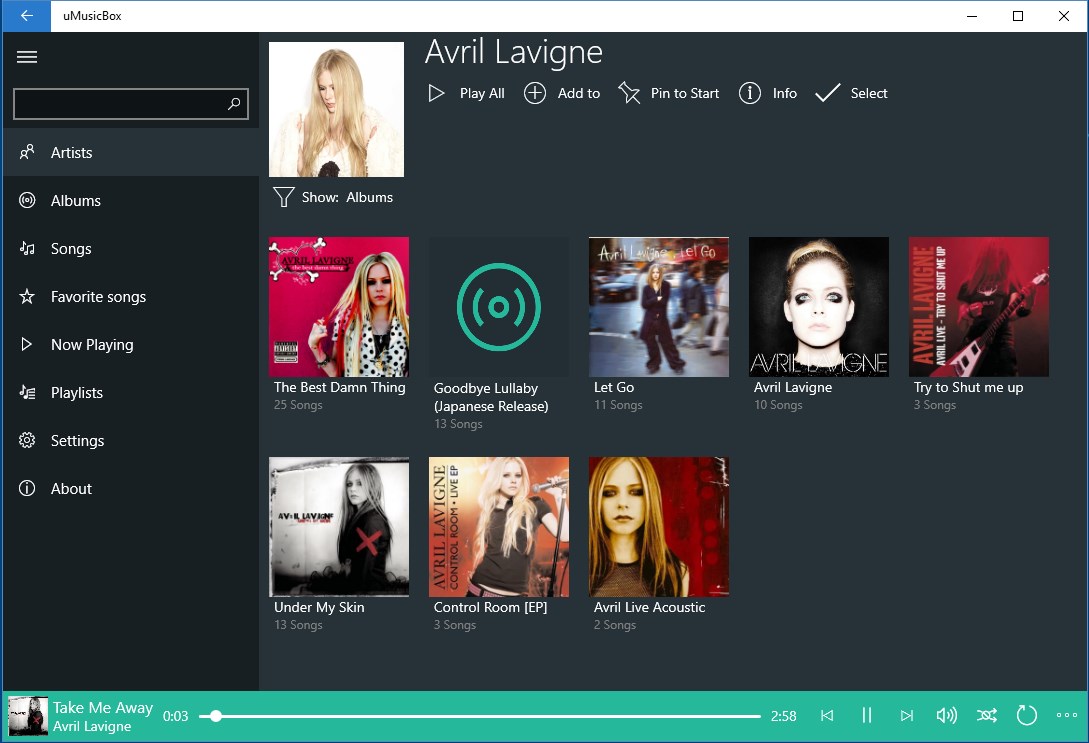
Task: Click the Show filter funnel icon
Action: (x=283, y=197)
